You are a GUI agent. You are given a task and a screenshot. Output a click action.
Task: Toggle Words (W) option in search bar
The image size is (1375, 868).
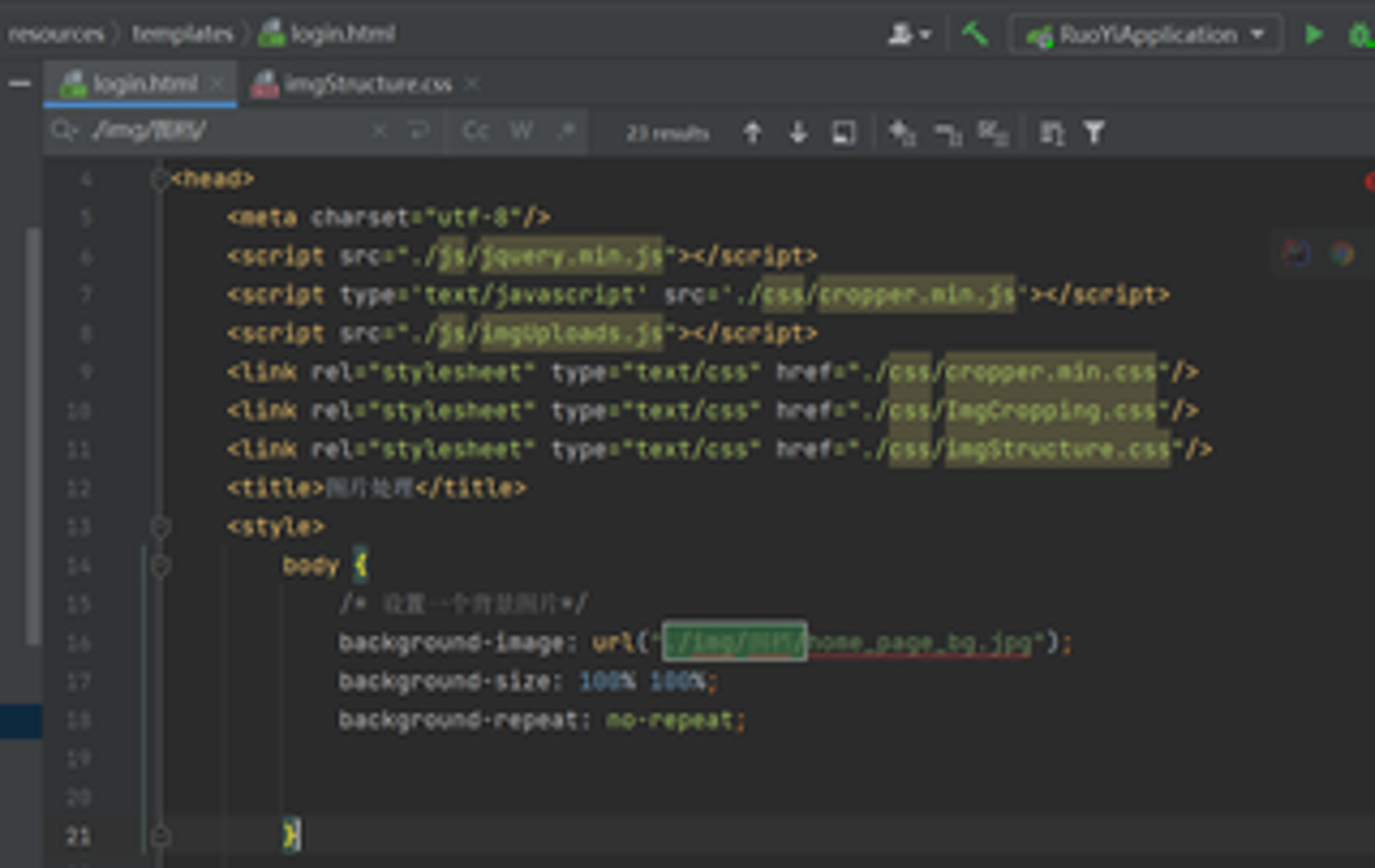click(521, 131)
